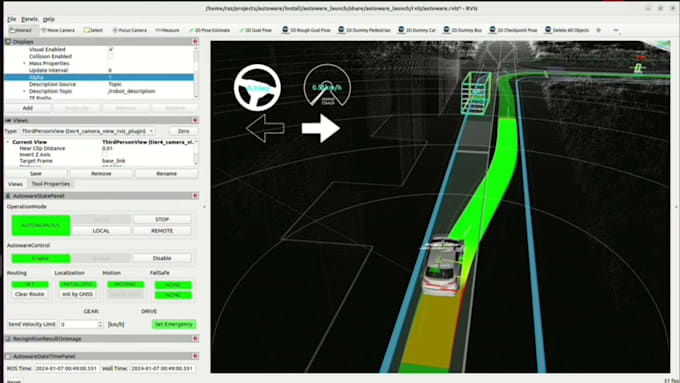
Task: Open the Help menu
Action: 49,19
